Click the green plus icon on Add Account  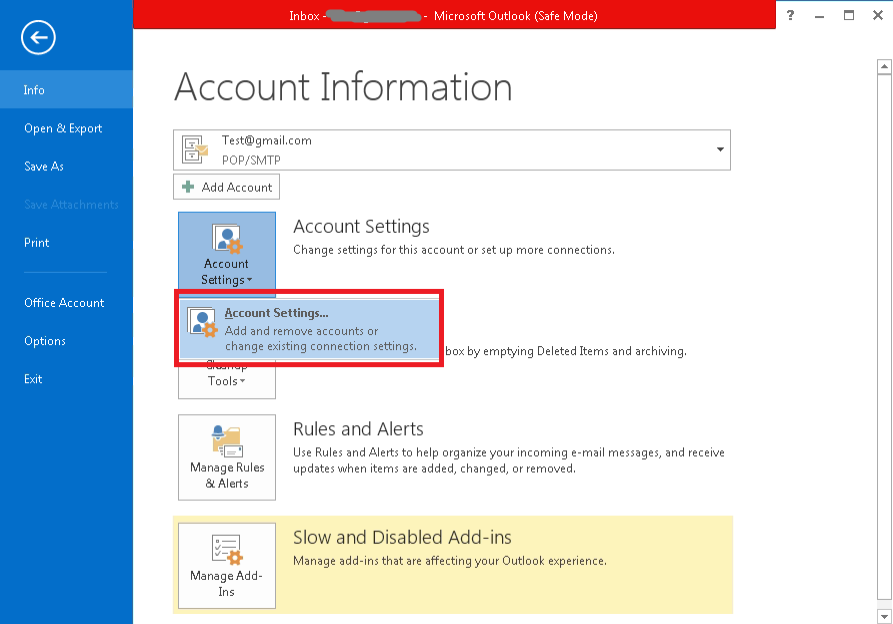pyautogui.click(x=188, y=187)
